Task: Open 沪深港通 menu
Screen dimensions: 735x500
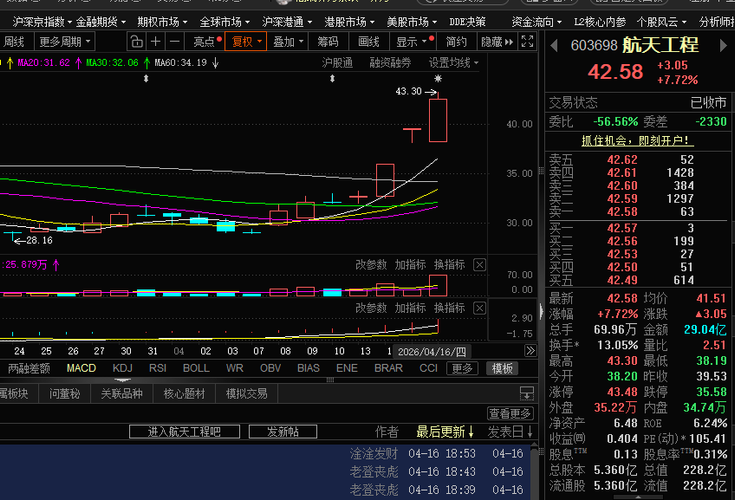Action: click(x=287, y=22)
